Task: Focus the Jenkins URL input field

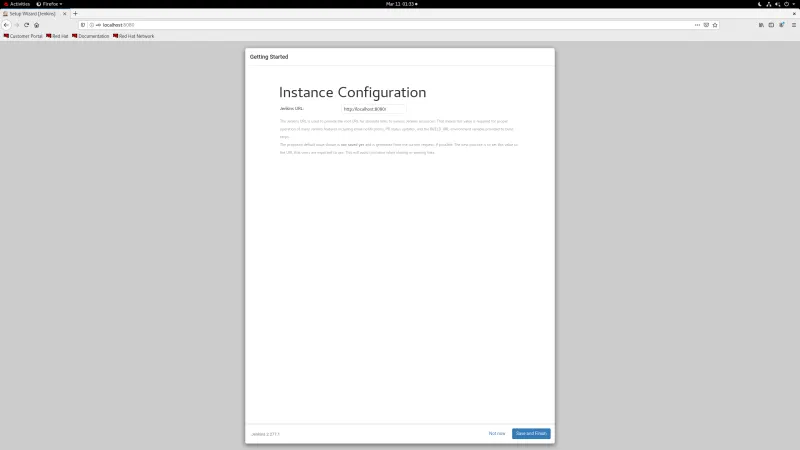Action: point(372,108)
